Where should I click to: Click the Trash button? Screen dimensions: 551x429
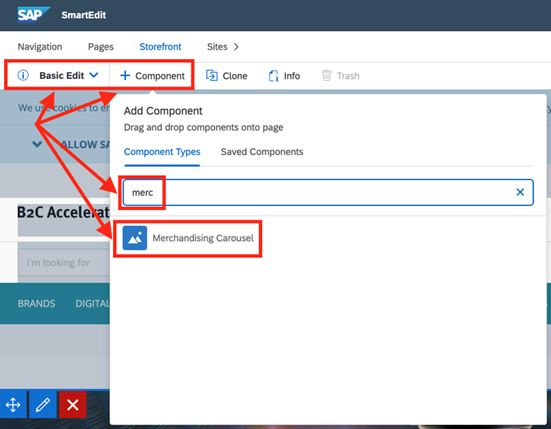point(341,76)
